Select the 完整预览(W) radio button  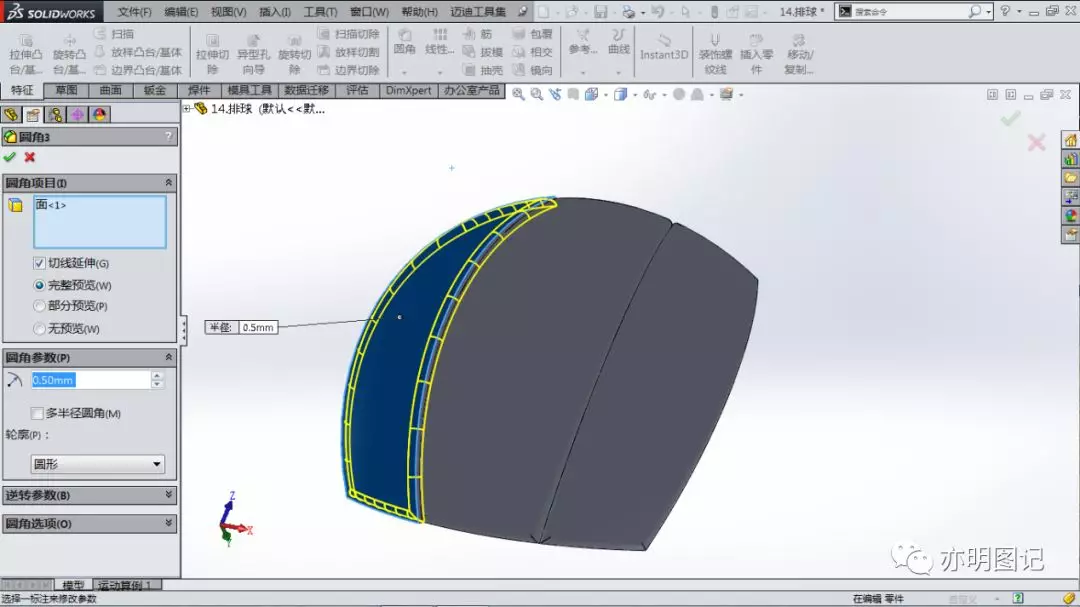(x=39, y=285)
